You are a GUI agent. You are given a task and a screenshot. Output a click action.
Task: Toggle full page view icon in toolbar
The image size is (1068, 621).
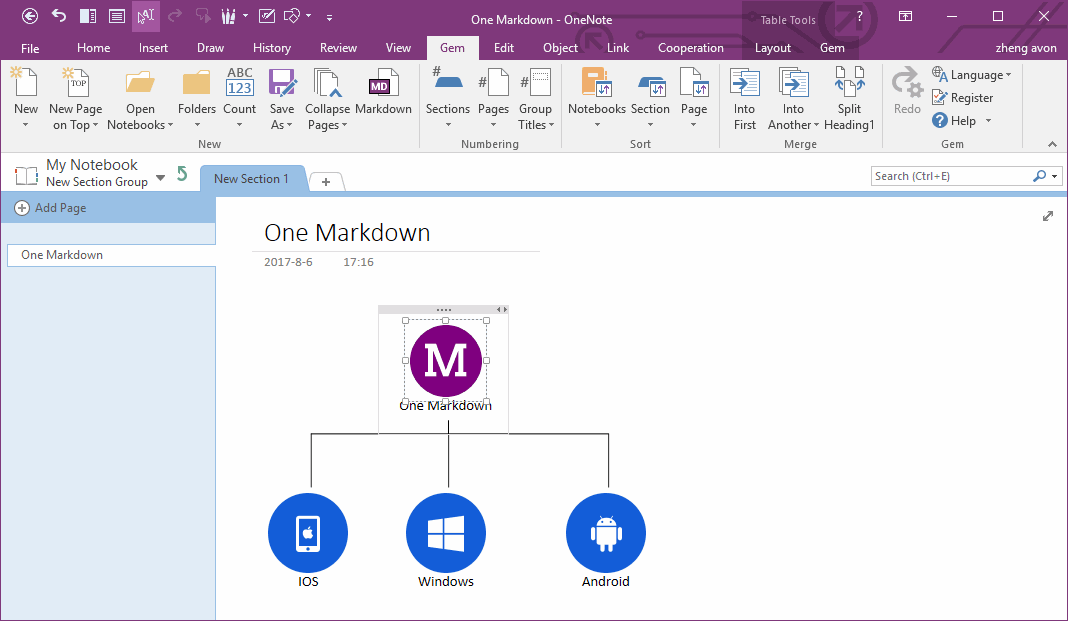click(x=117, y=16)
